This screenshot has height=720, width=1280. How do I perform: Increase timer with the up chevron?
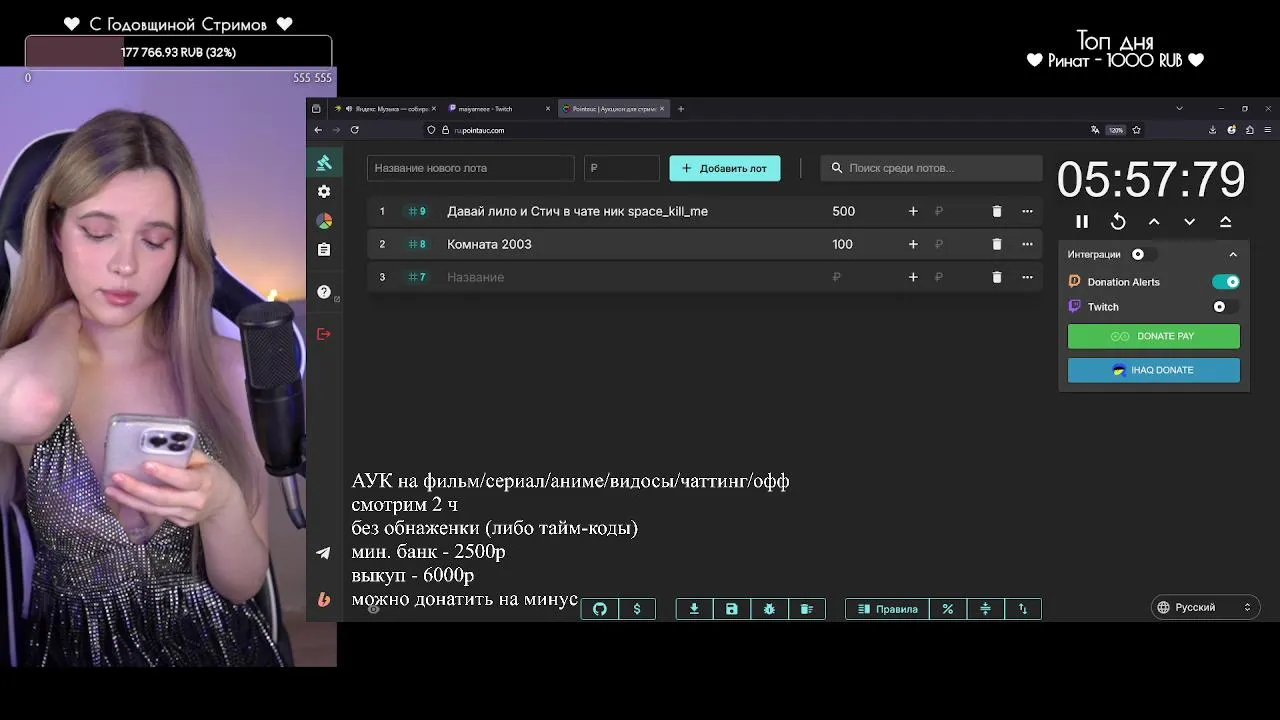1154,222
